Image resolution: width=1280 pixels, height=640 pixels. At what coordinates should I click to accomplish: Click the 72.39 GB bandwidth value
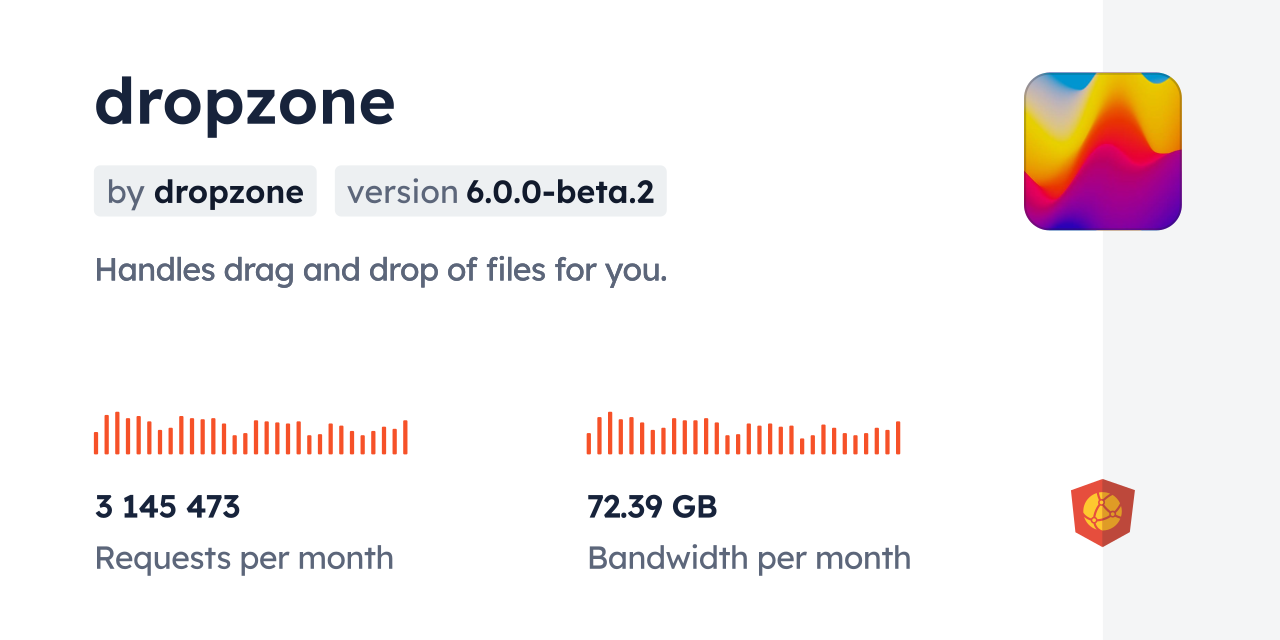pyautogui.click(x=652, y=507)
